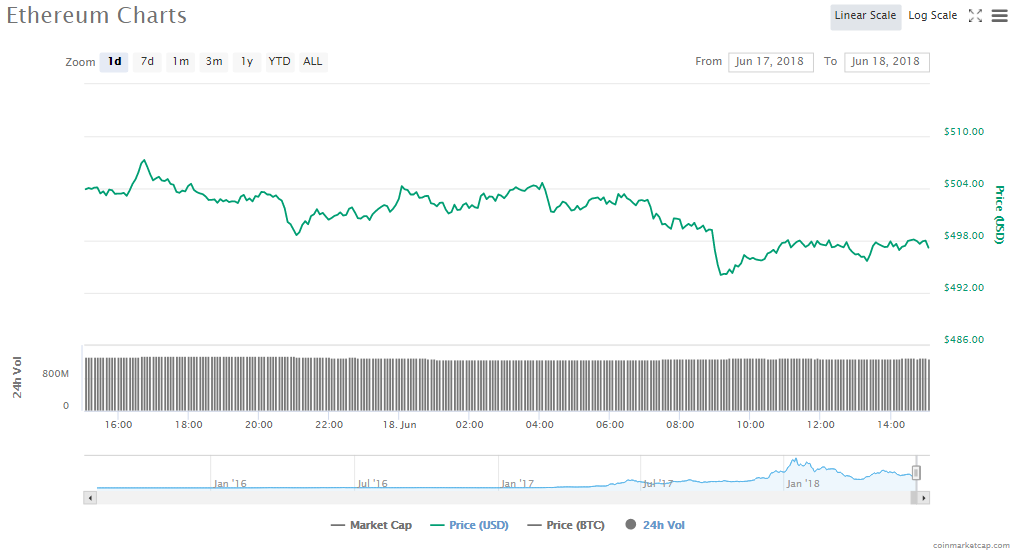The width and height of the screenshot is (1018, 556).
Task: Click the scrollbar left arrow
Action: click(91, 497)
